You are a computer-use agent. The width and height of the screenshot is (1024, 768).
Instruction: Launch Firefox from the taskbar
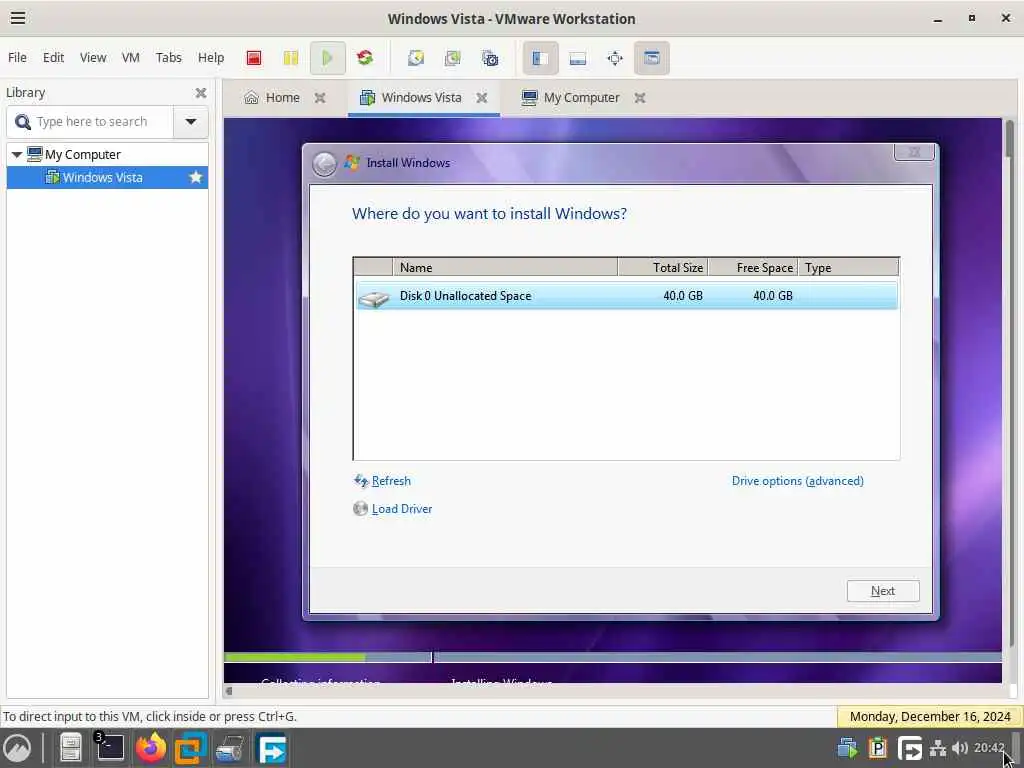pyautogui.click(x=150, y=748)
